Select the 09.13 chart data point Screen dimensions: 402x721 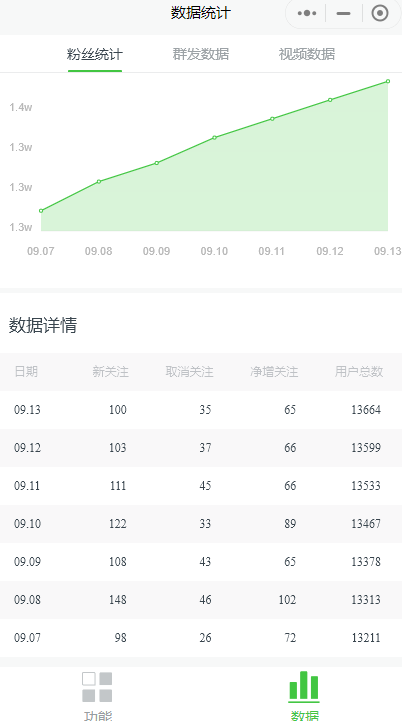388,81
